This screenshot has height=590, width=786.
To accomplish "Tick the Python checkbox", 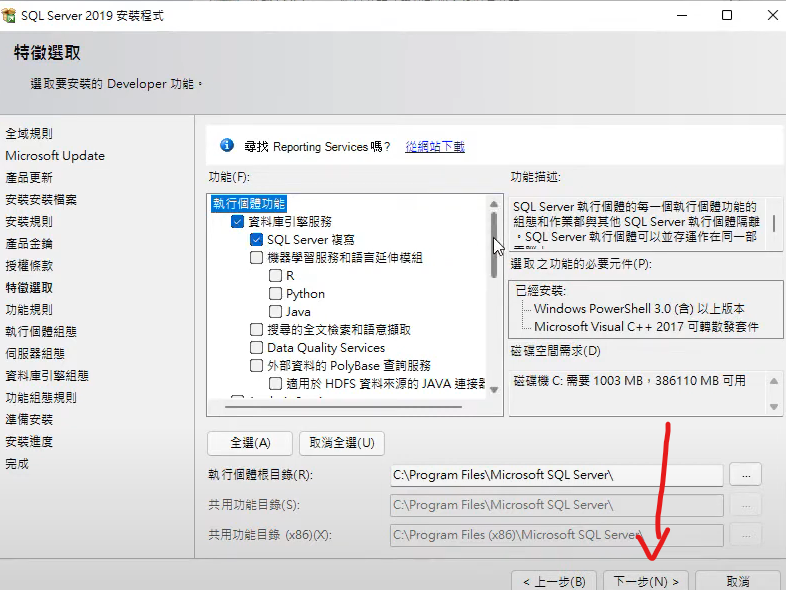I will pos(275,294).
